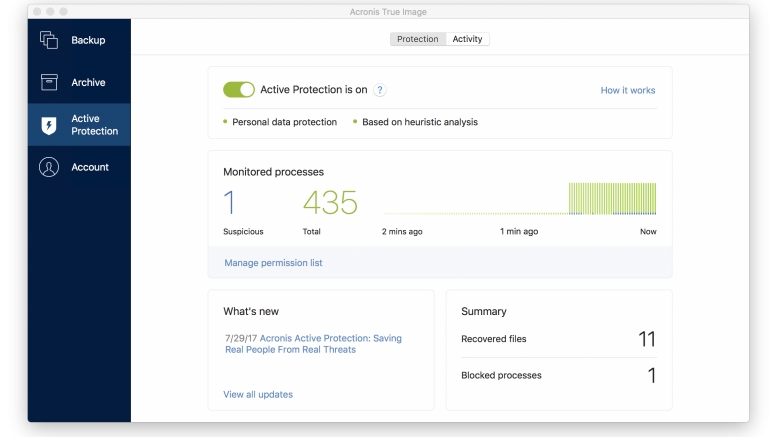
Task: Click the Acronis True Image window title
Action: pos(388,12)
